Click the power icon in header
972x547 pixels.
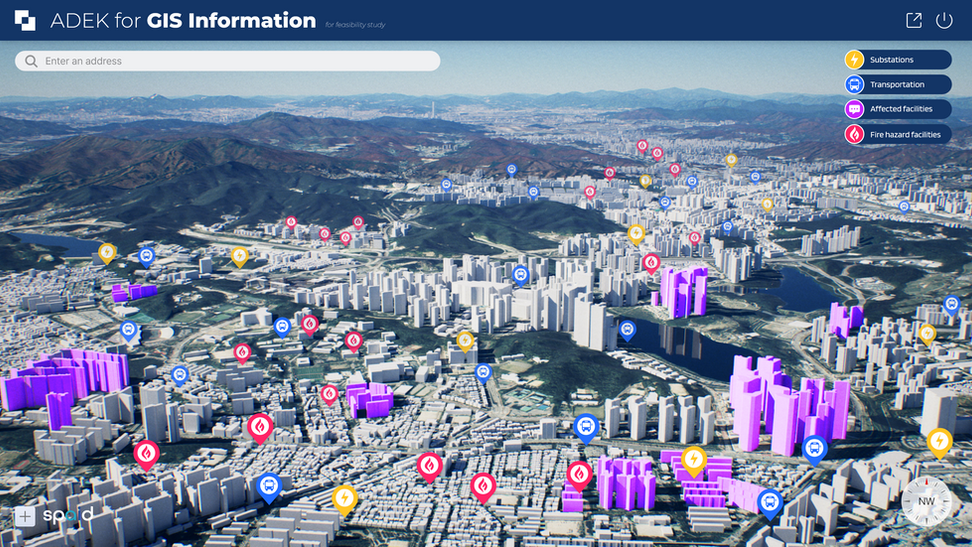tap(944, 20)
